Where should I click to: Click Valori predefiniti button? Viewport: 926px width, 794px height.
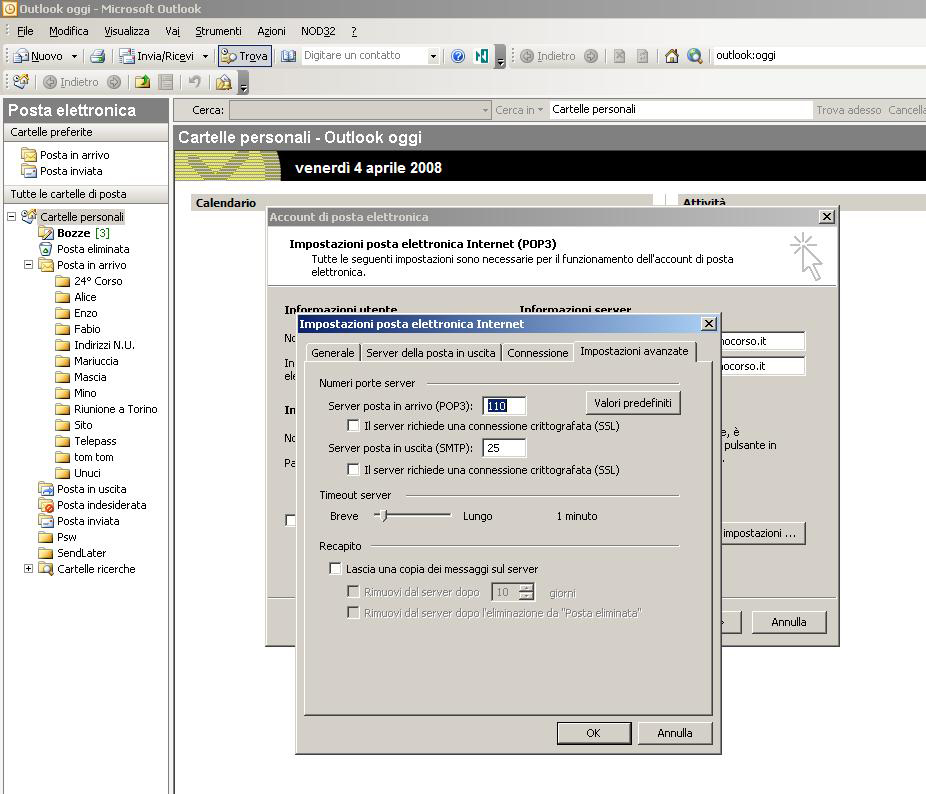click(x=632, y=403)
